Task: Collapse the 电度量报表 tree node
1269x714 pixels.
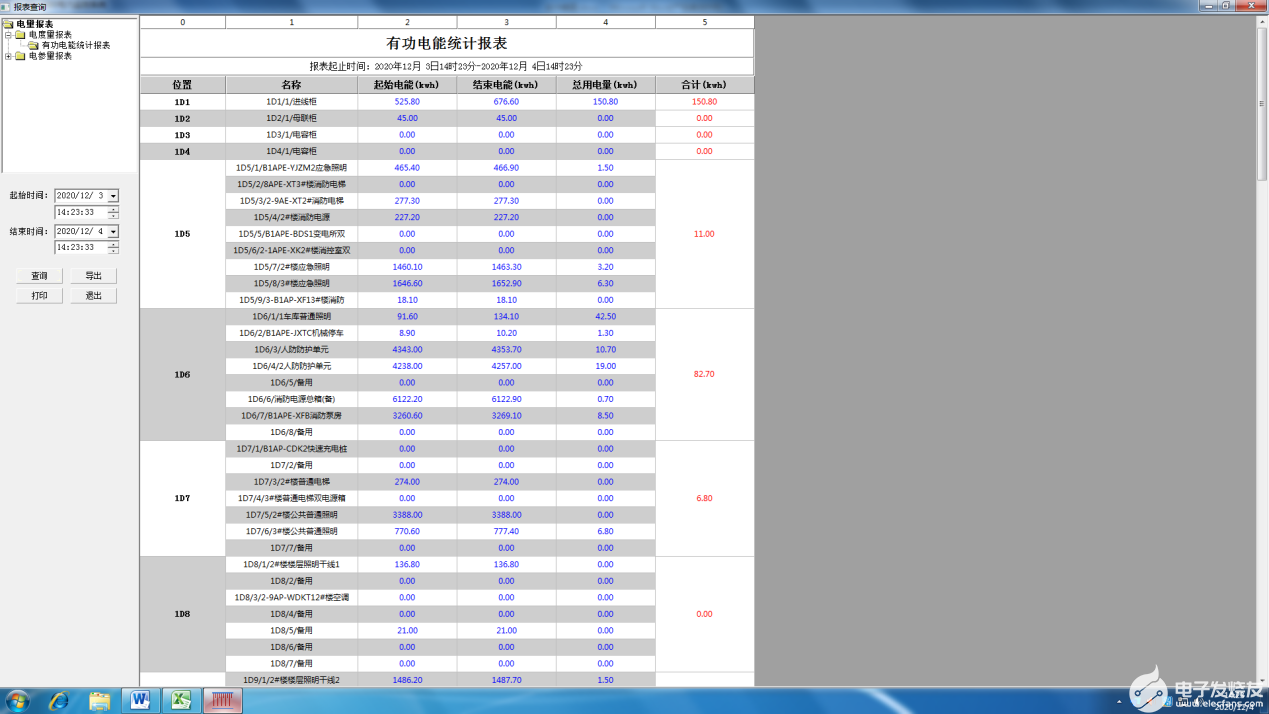Action: (x=8, y=35)
